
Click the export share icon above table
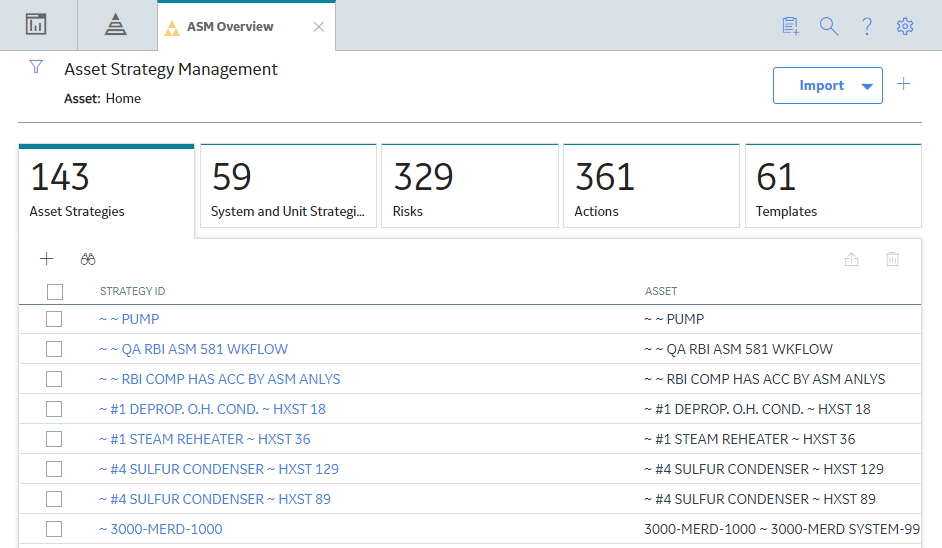point(851,259)
